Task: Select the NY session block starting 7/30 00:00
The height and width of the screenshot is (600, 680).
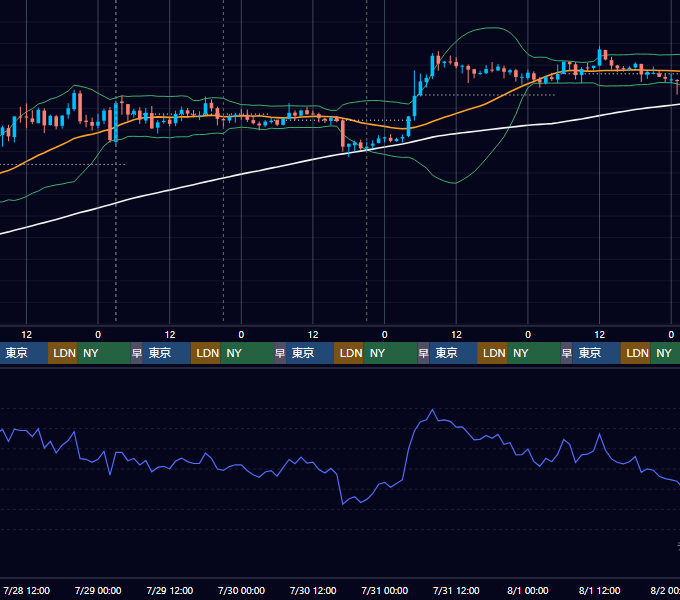Action: click(x=247, y=353)
